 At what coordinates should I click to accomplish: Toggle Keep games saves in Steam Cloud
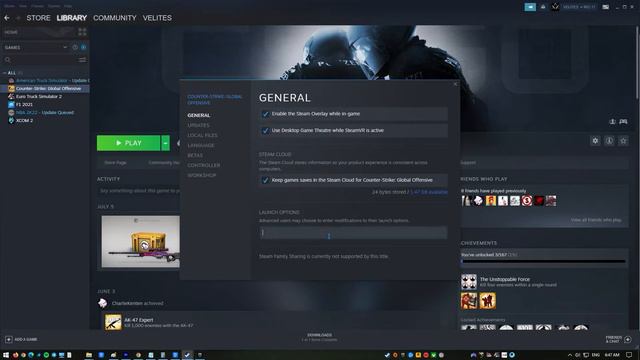click(265, 180)
